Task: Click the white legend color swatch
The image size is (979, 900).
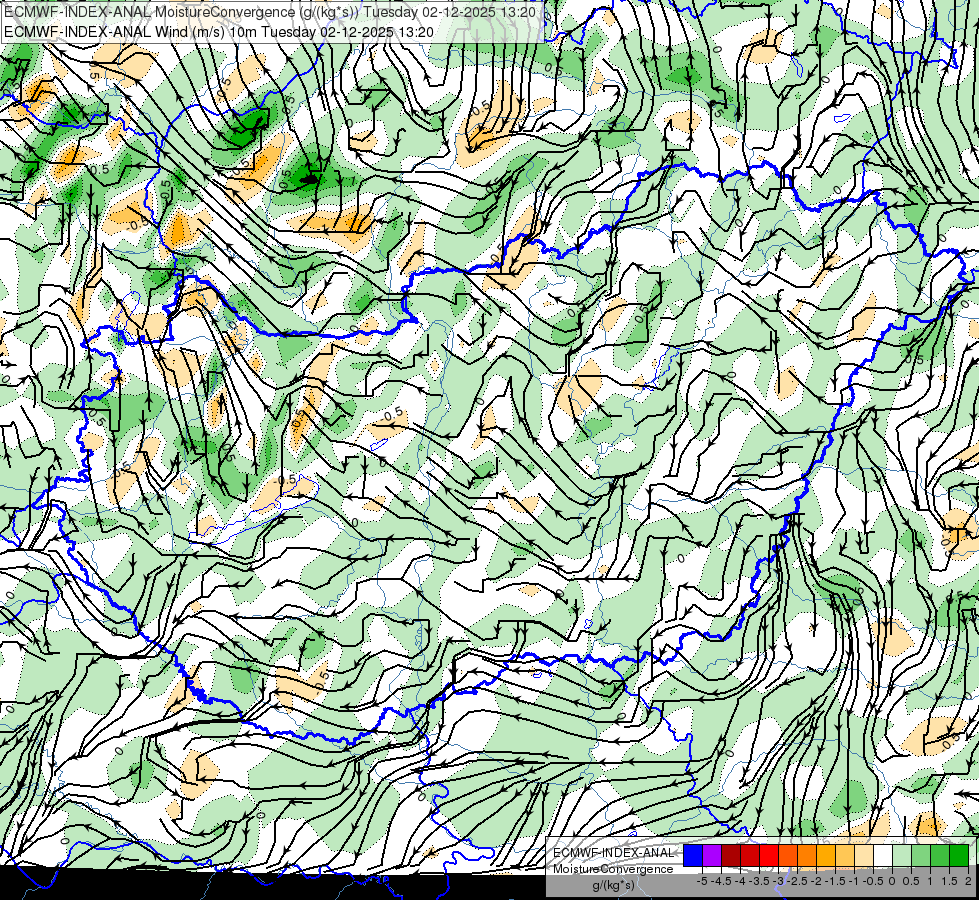Action: (883, 855)
